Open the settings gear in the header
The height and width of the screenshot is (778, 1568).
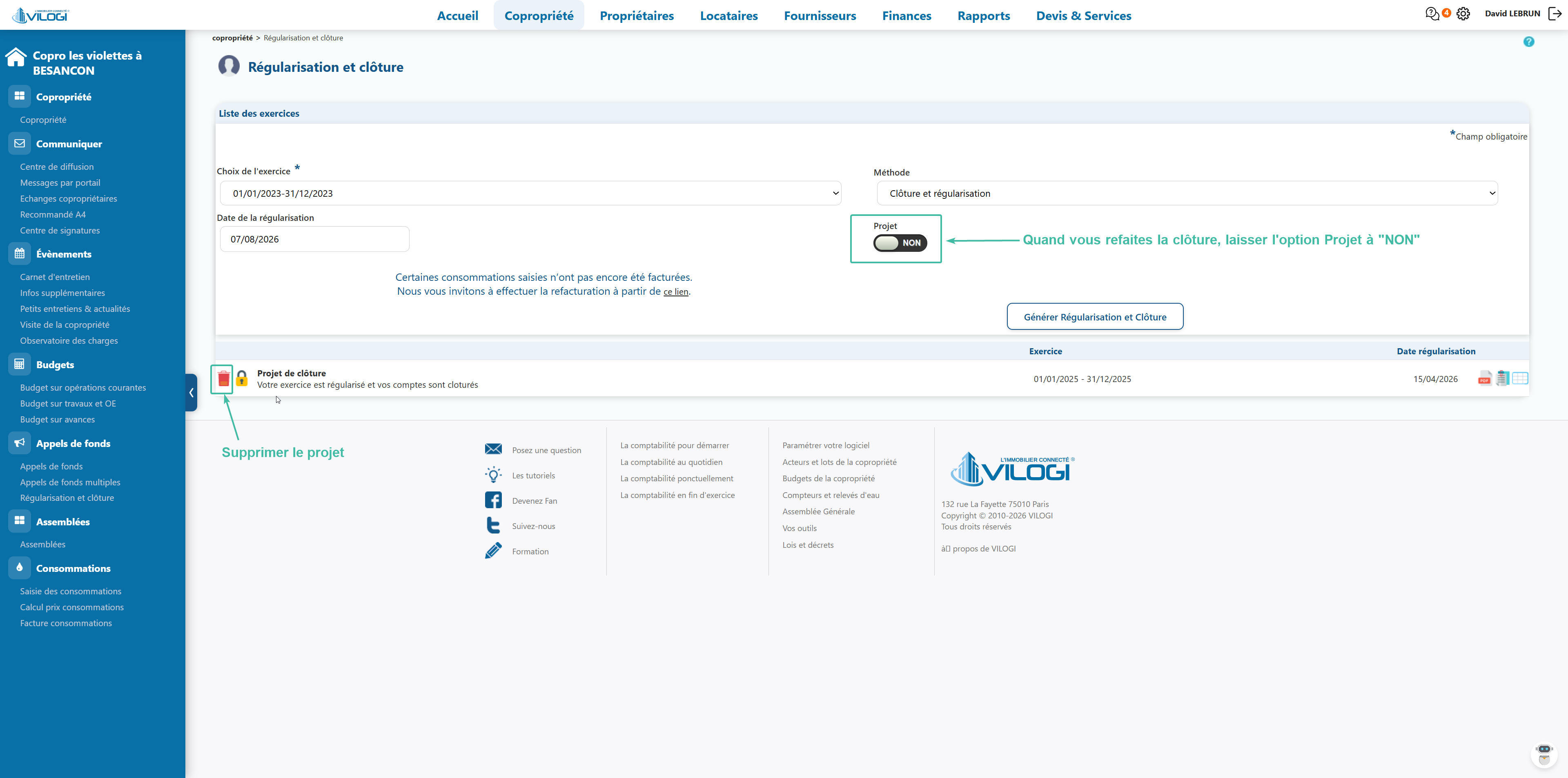pos(1463,13)
